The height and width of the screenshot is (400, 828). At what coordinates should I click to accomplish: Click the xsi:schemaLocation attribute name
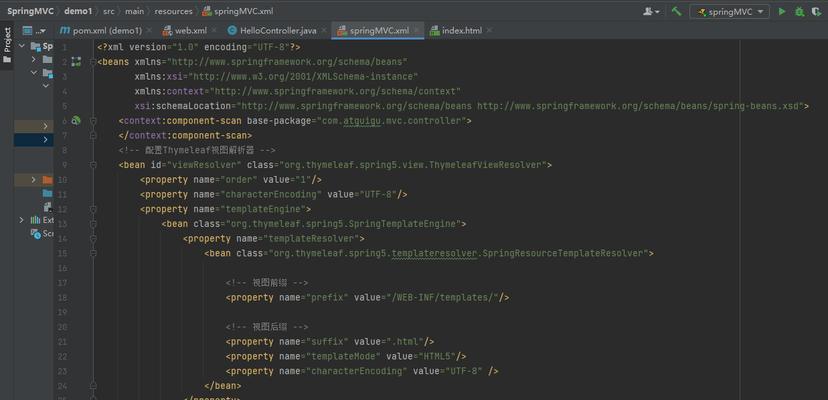183,106
